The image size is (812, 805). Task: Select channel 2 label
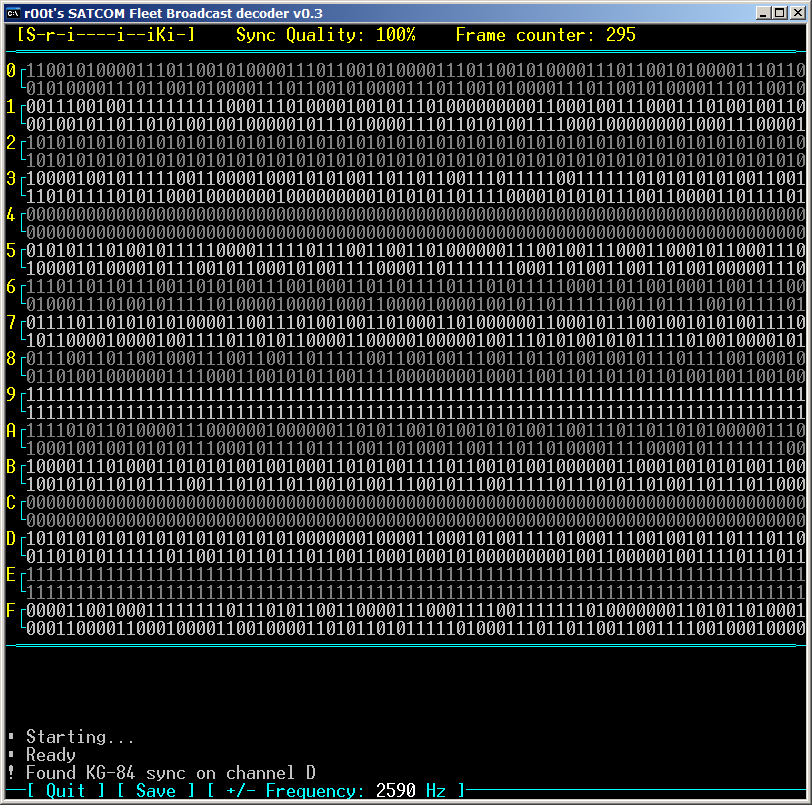point(11,142)
